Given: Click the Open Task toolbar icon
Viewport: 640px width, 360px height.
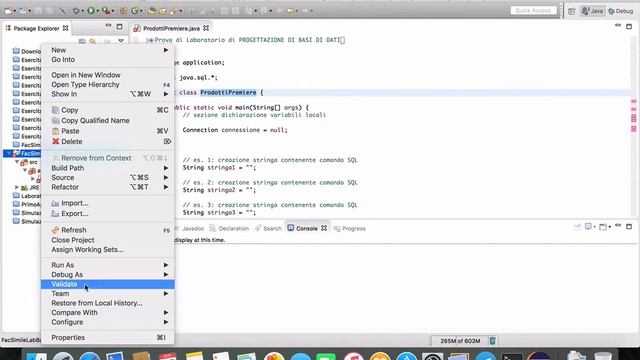Looking at the screenshot, I should pos(162,11).
